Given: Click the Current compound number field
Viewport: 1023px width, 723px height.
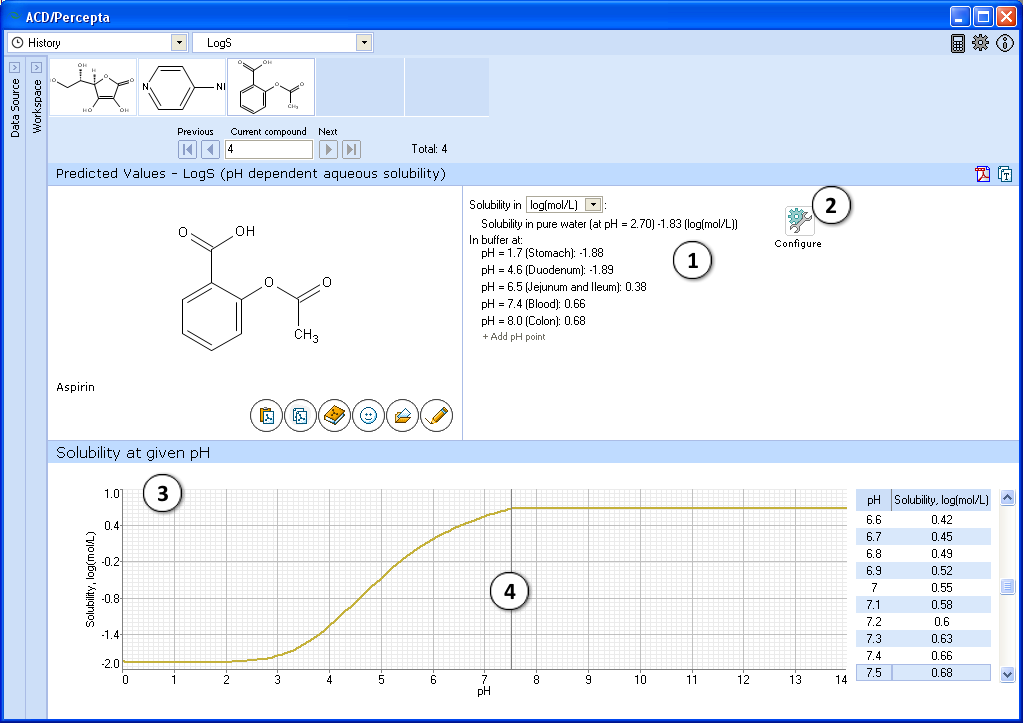Looking at the screenshot, I should coord(269,149).
